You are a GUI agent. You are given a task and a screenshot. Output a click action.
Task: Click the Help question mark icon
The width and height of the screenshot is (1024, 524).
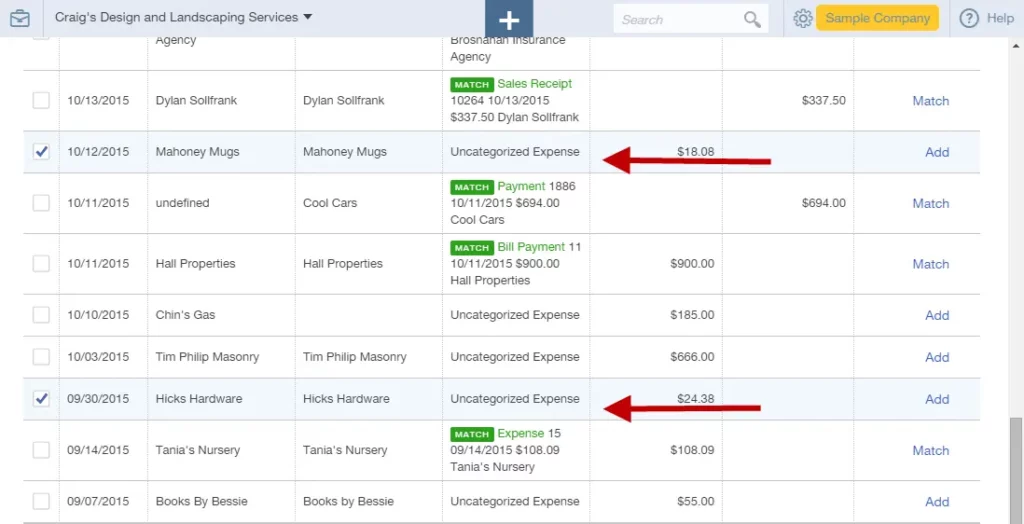[x=969, y=18]
